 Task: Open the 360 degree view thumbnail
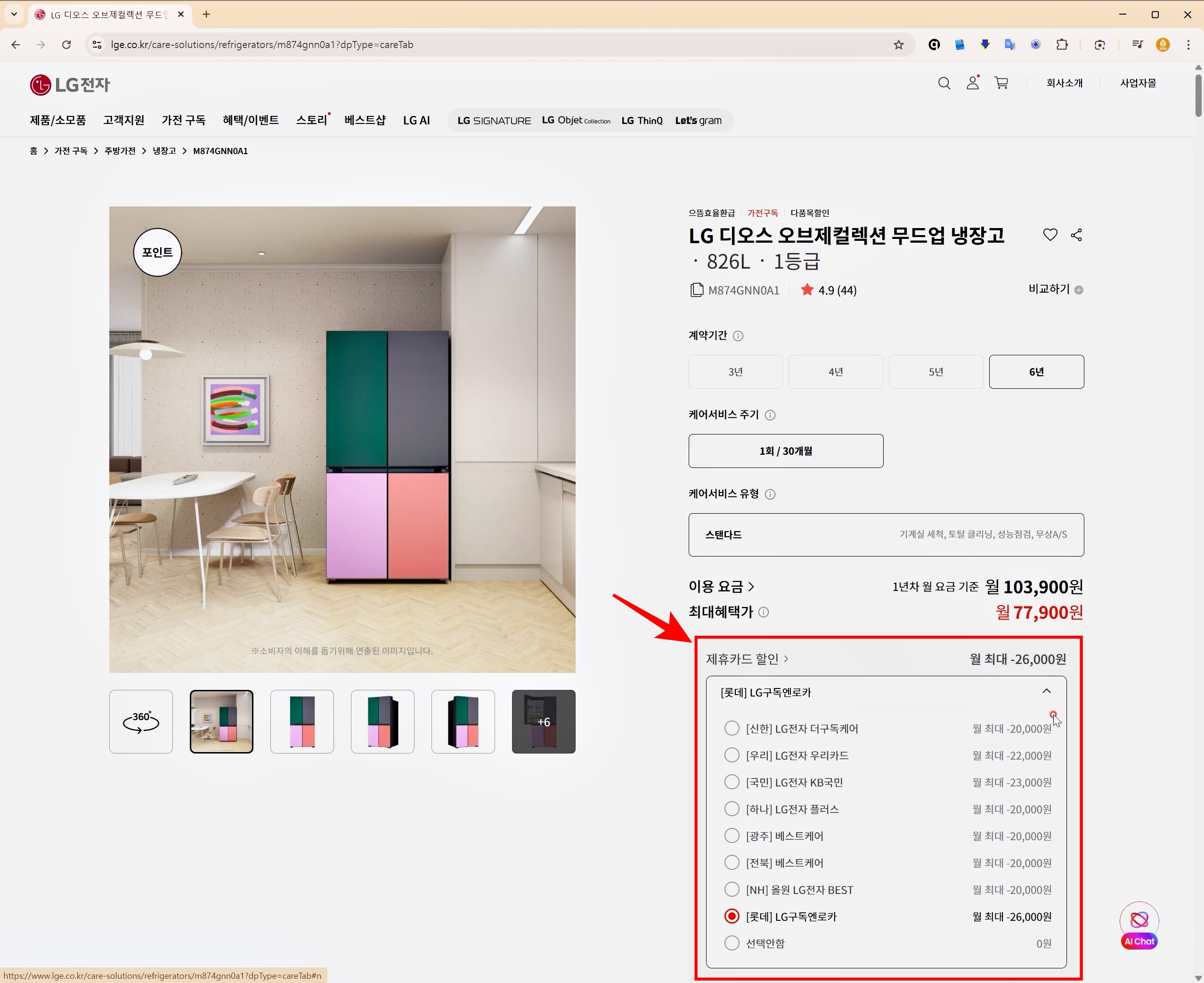pyautogui.click(x=141, y=721)
